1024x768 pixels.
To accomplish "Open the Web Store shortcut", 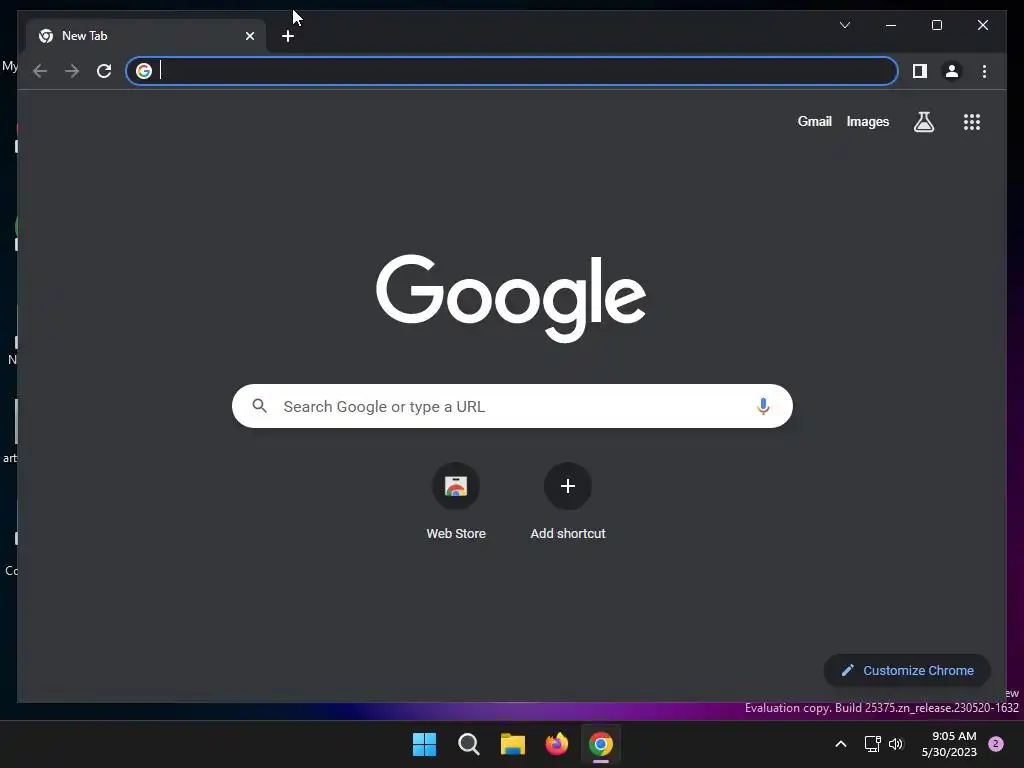I will (456, 502).
